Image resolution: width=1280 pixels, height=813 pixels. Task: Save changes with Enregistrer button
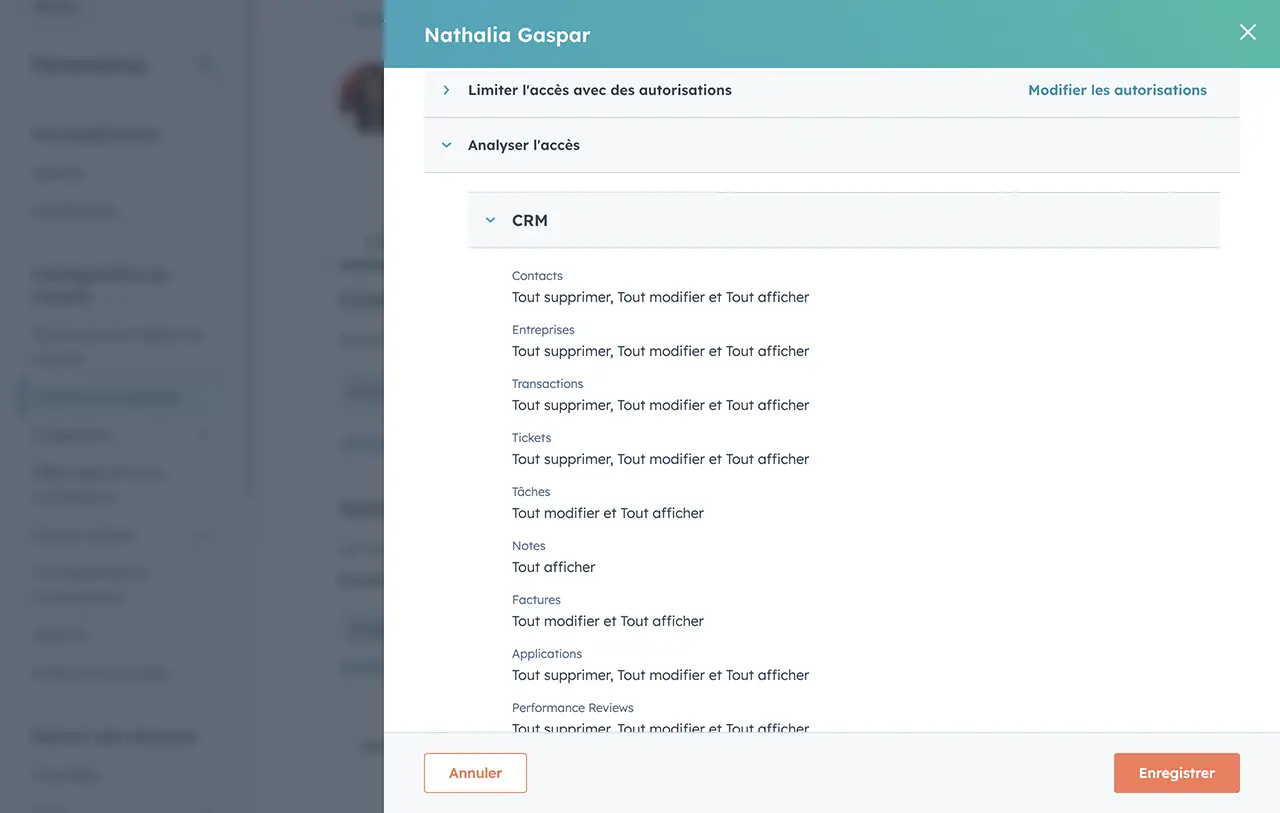tap(1176, 773)
